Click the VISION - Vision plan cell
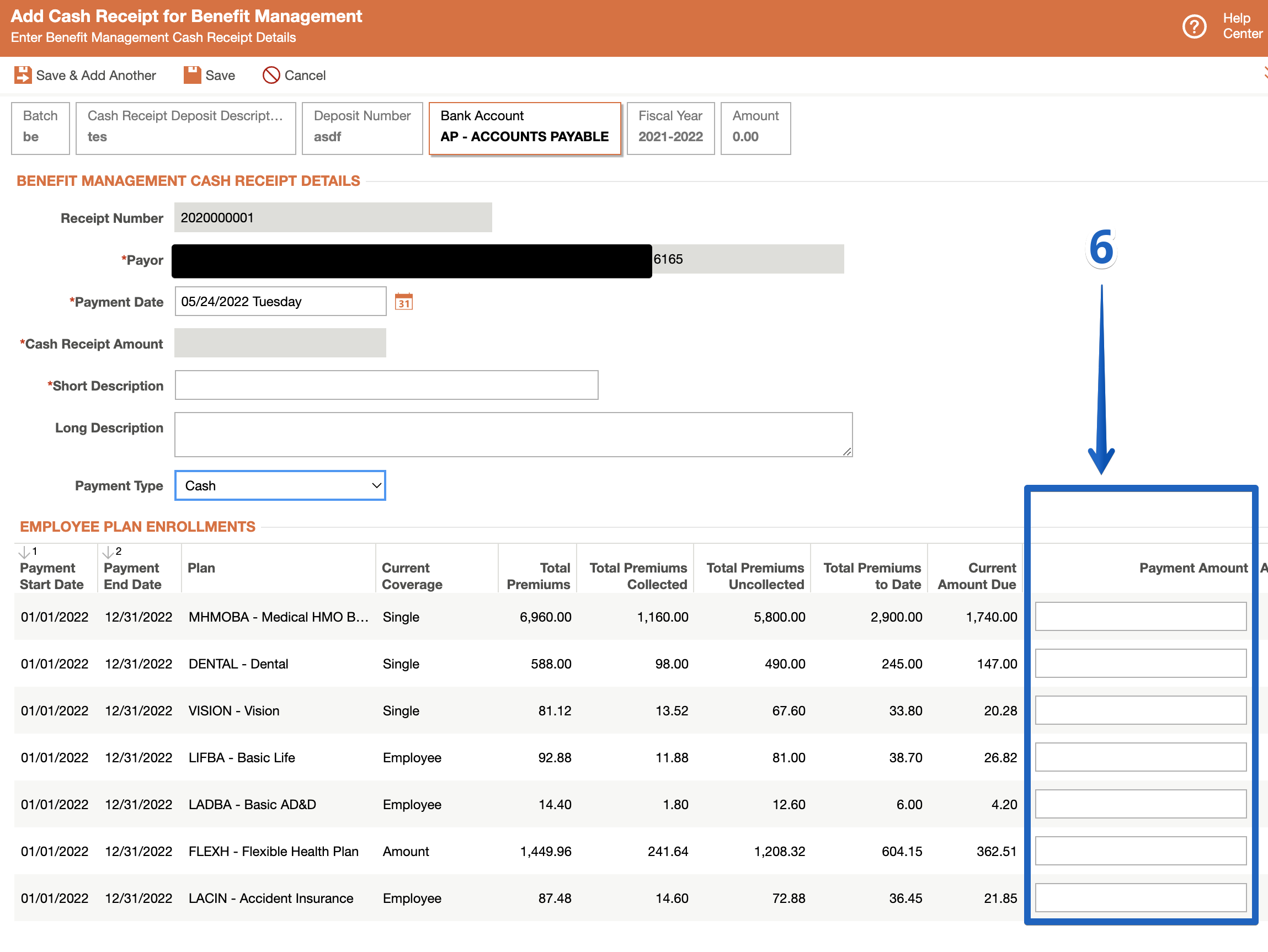Image resolution: width=1268 pixels, height=952 pixels. (234, 711)
